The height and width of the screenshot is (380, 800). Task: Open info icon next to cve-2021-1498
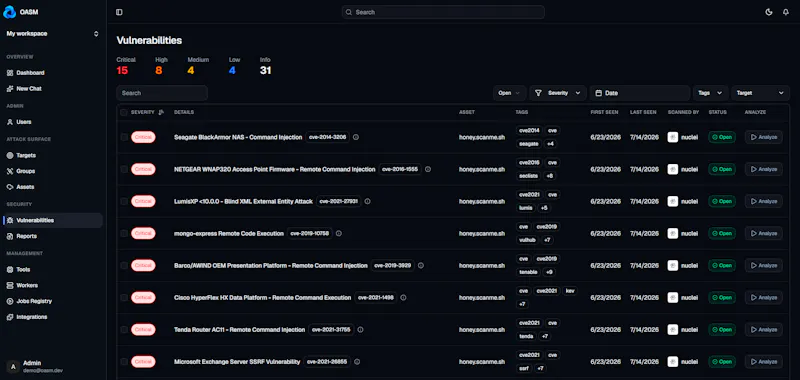coord(404,298)
